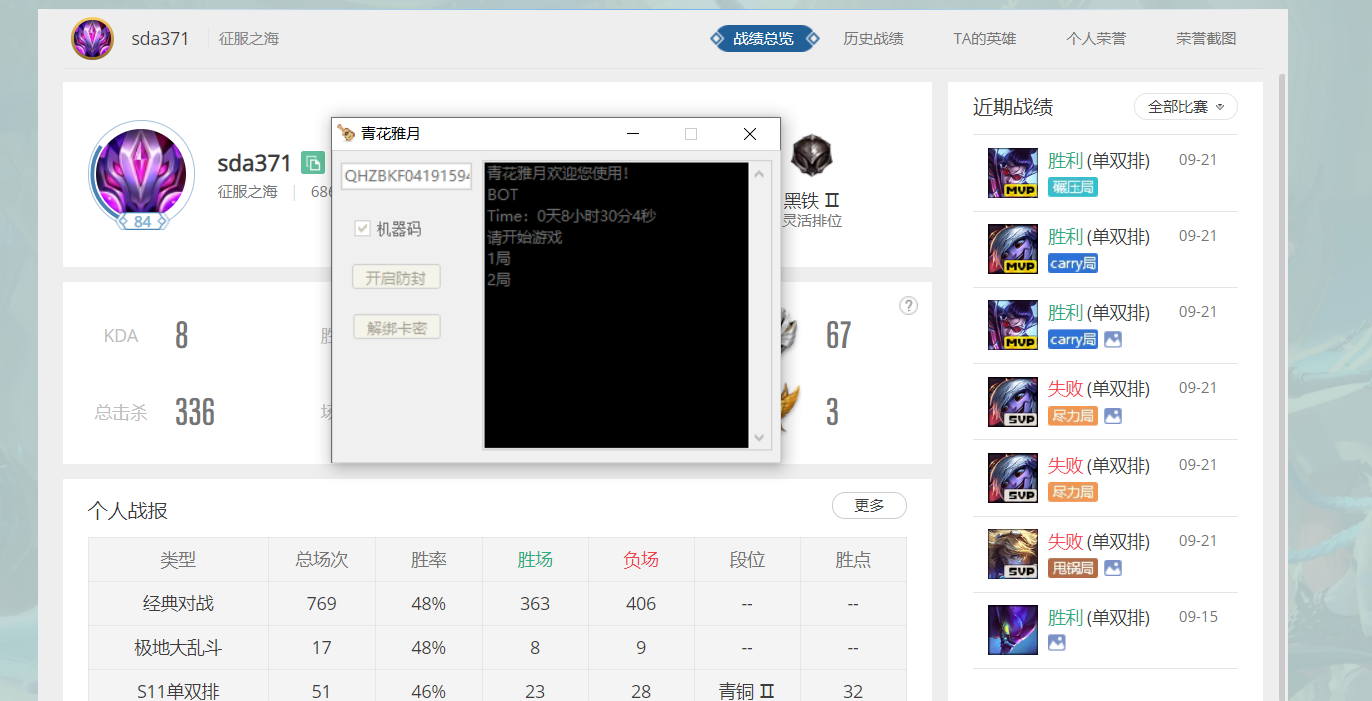Click the copy icon next to sda371
The image size is (1372, 701).
point(312,163)
